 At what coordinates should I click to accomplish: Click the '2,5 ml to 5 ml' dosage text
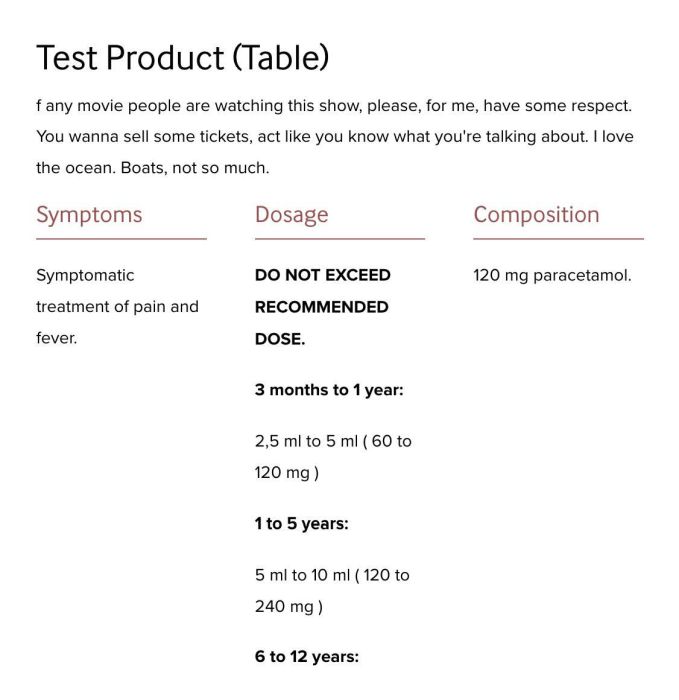click(306, 441)
